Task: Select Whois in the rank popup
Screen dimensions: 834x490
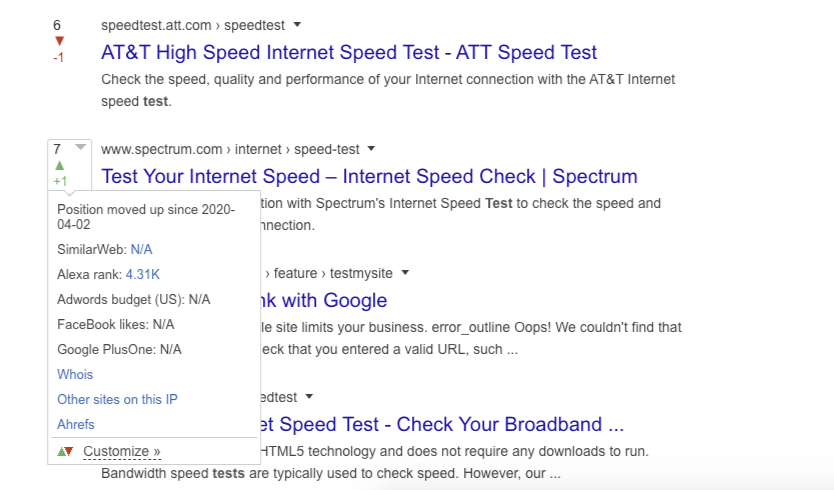Action: click(75, 374)
